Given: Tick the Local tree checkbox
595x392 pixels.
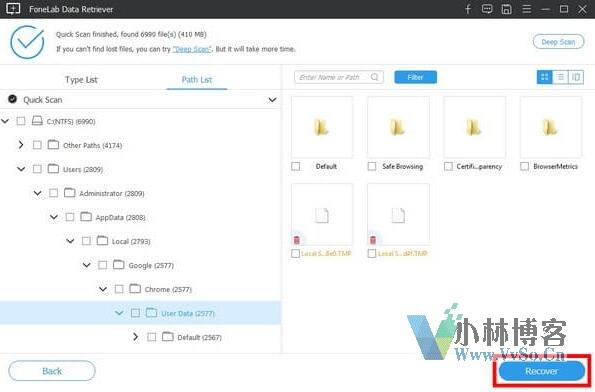Looking at the screenshot, I should coord(86,241).
